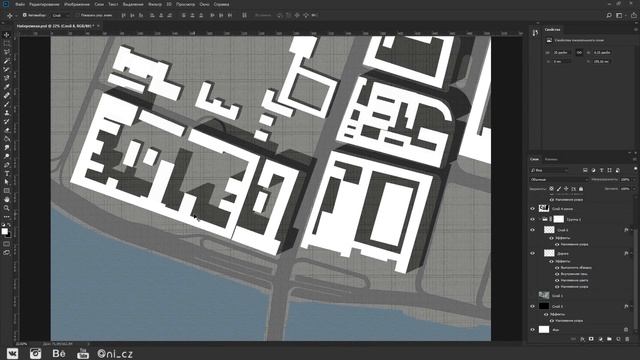Delete layer with the trash icon
The image size is (640, 360).
[627, 339]
